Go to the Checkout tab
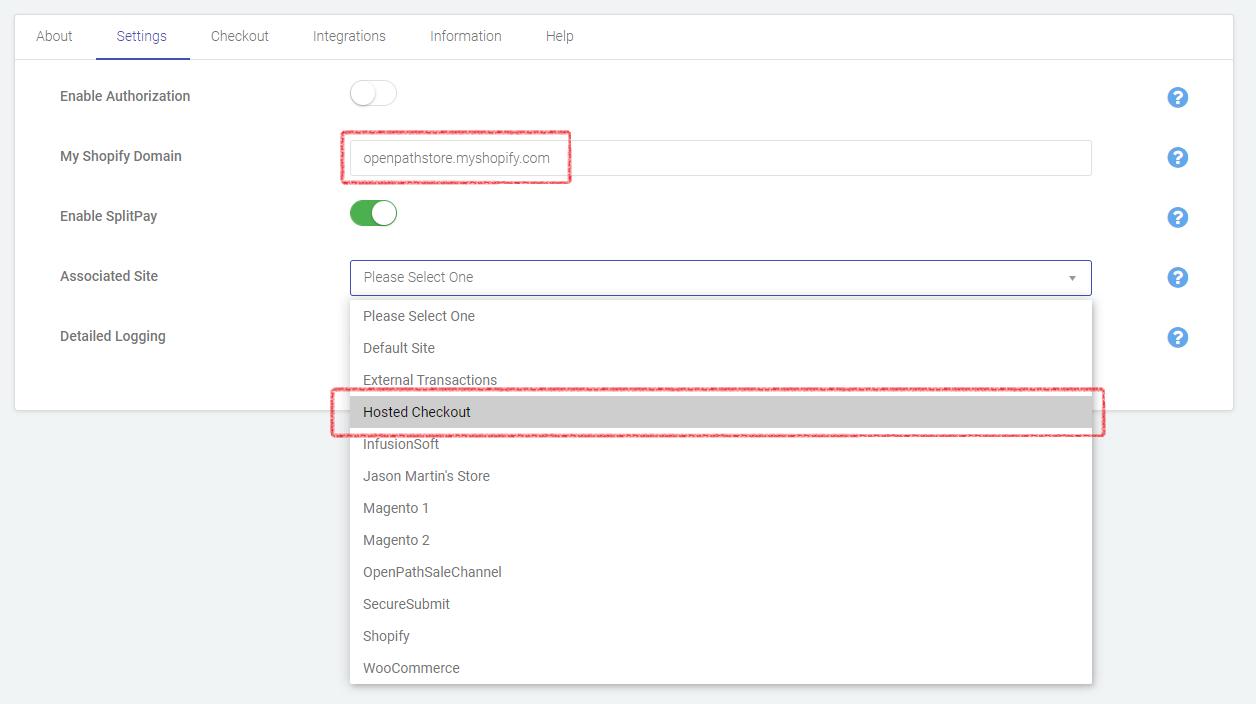The image size is (1256, 704). 240,36
